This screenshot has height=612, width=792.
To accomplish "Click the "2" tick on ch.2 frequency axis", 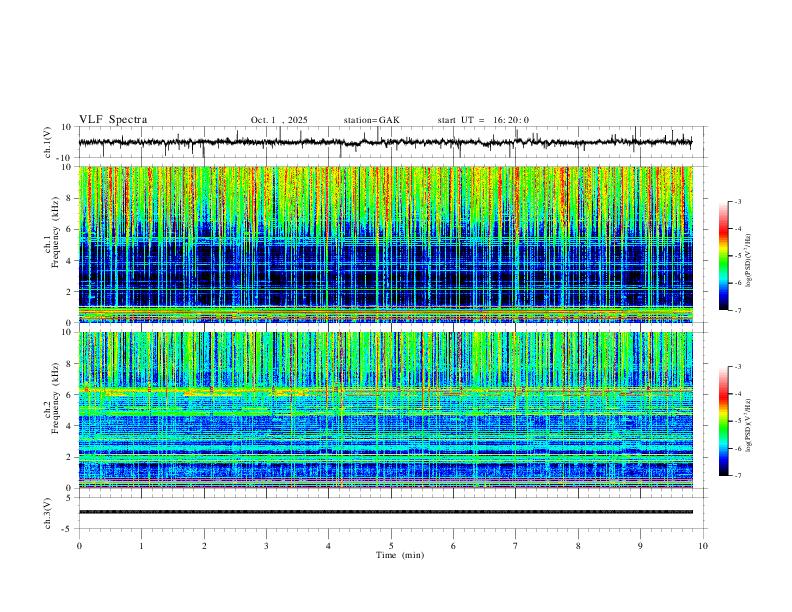I will [x=70, y=457].
